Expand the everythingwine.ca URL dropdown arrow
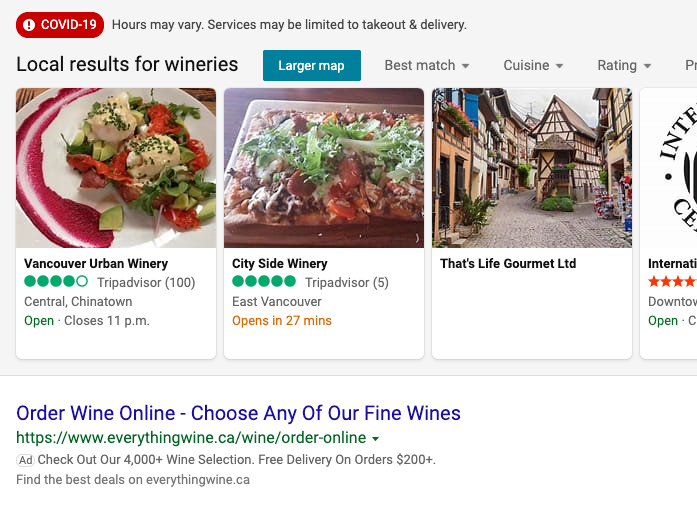Viewport: 697px width, 505px height. (x=375, y=439)
